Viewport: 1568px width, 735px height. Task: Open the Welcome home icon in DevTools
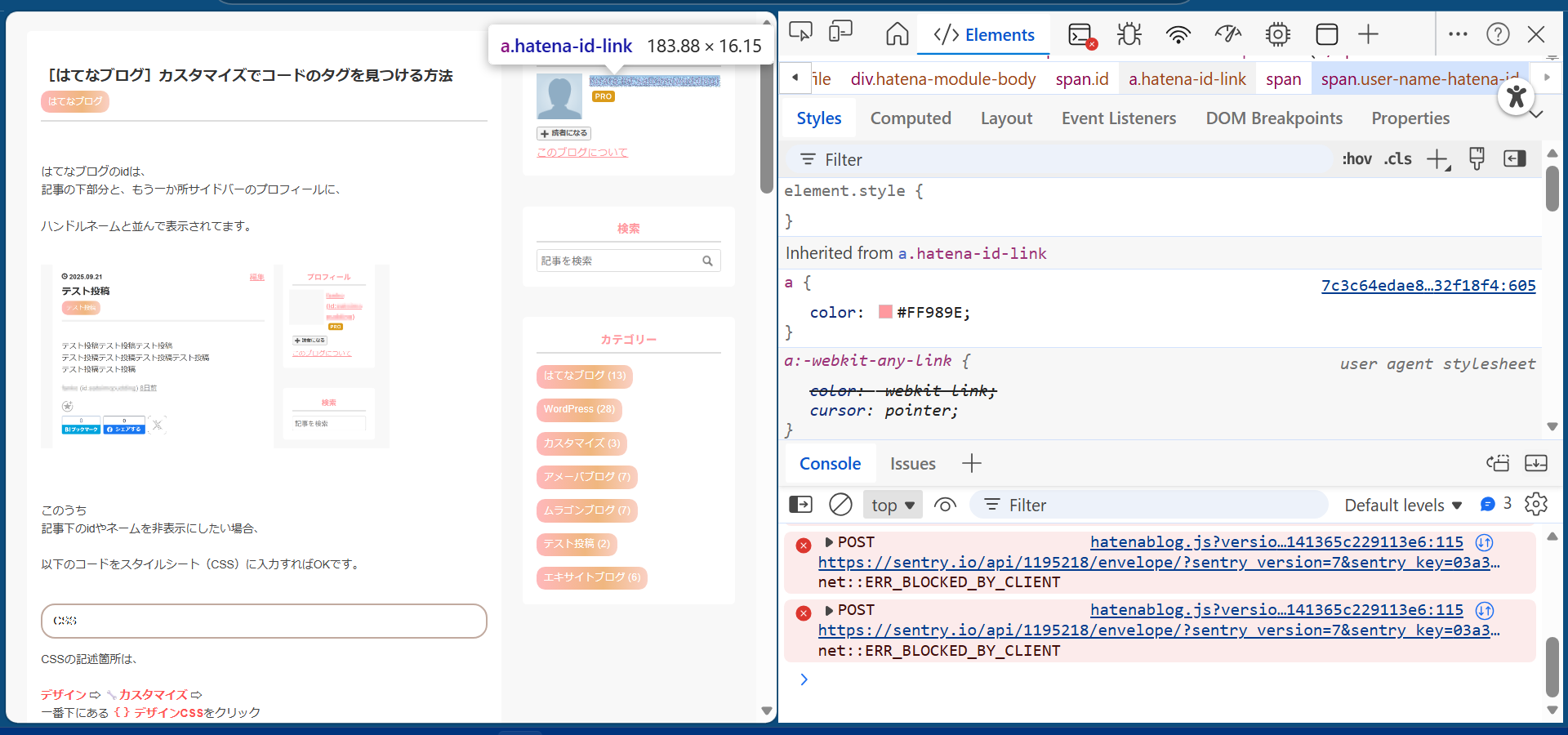[897, 34]
